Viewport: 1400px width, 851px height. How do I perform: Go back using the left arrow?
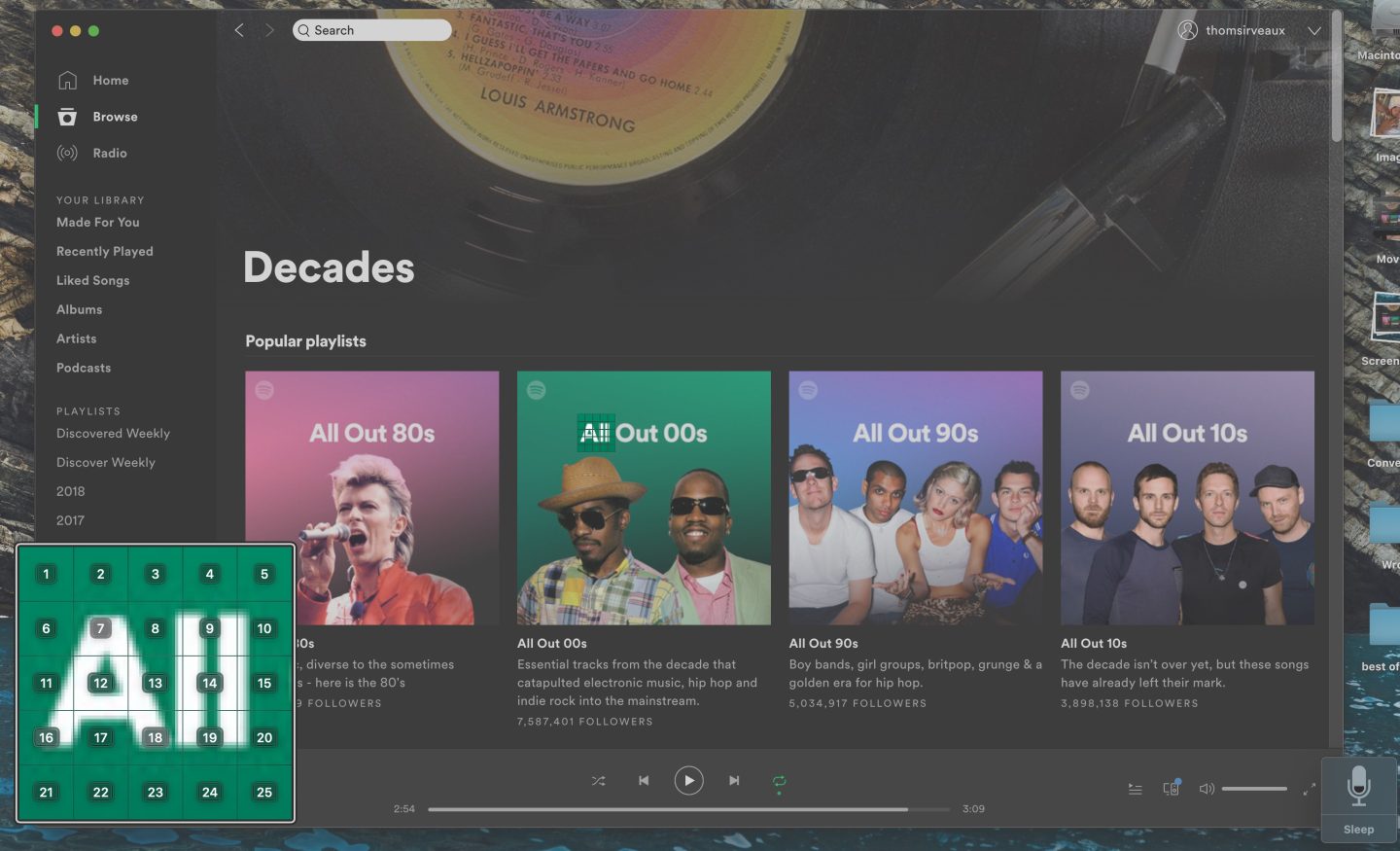(x=239, y=30)
